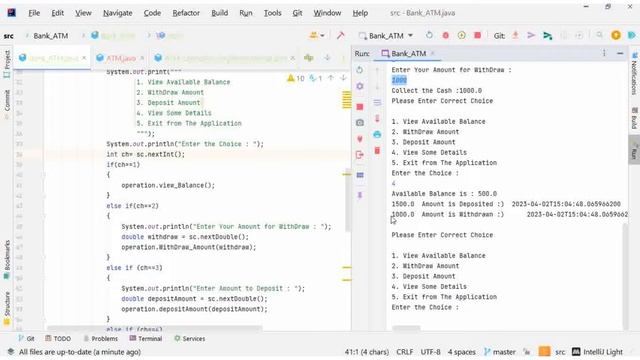
Task: Hide the Run tool window with minus icon
Action: pyautogui.click(x=620, y=53)
